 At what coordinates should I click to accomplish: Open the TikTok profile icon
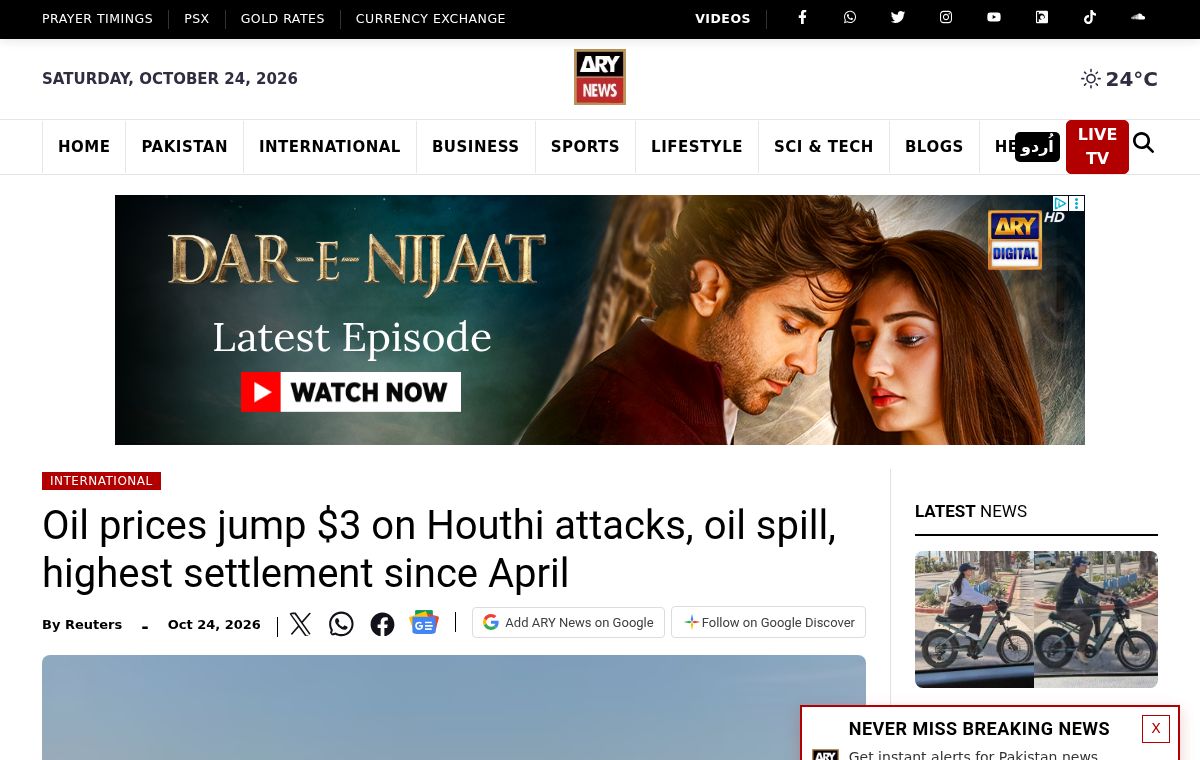(x=1090, y=17)
